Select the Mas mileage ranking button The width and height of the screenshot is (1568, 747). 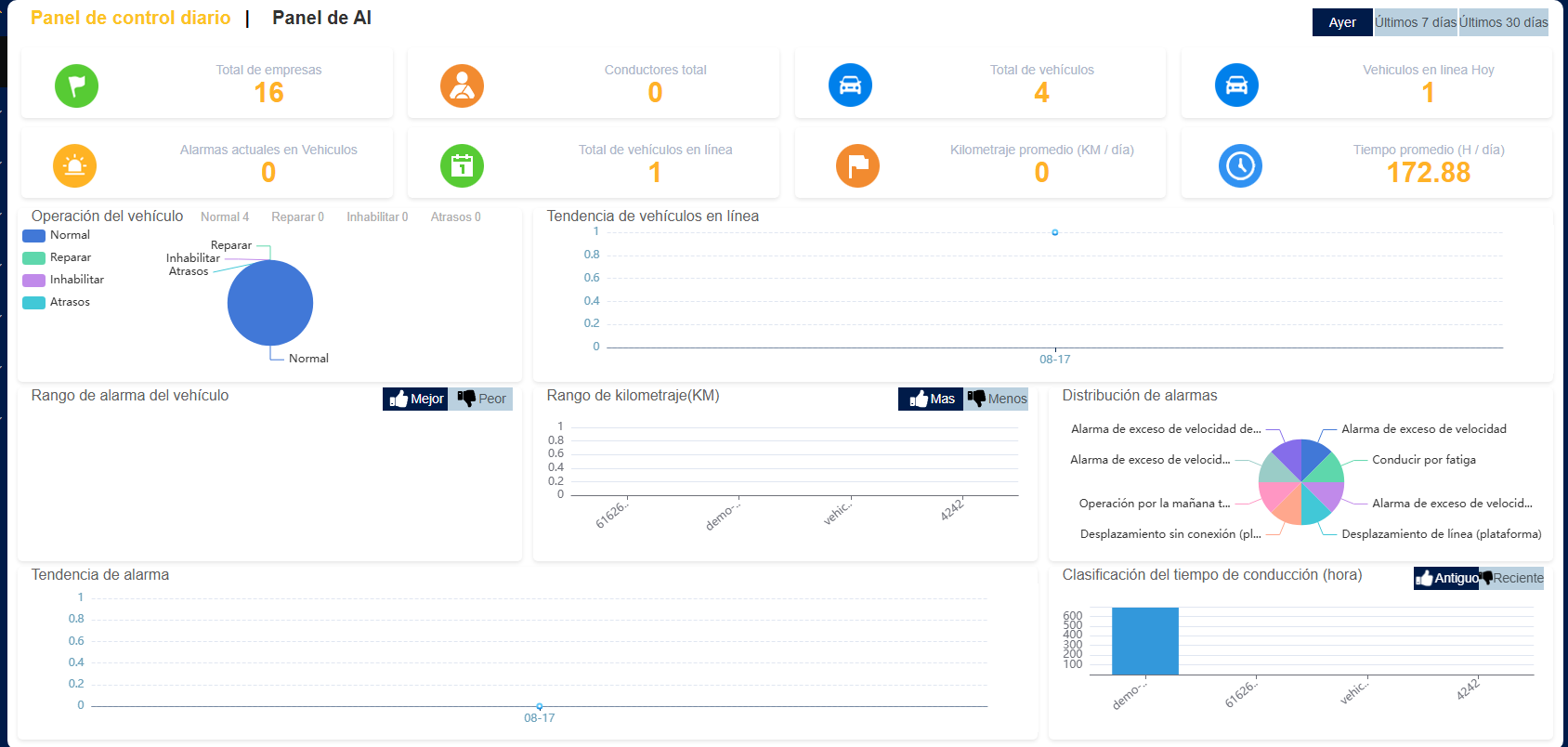931,399
